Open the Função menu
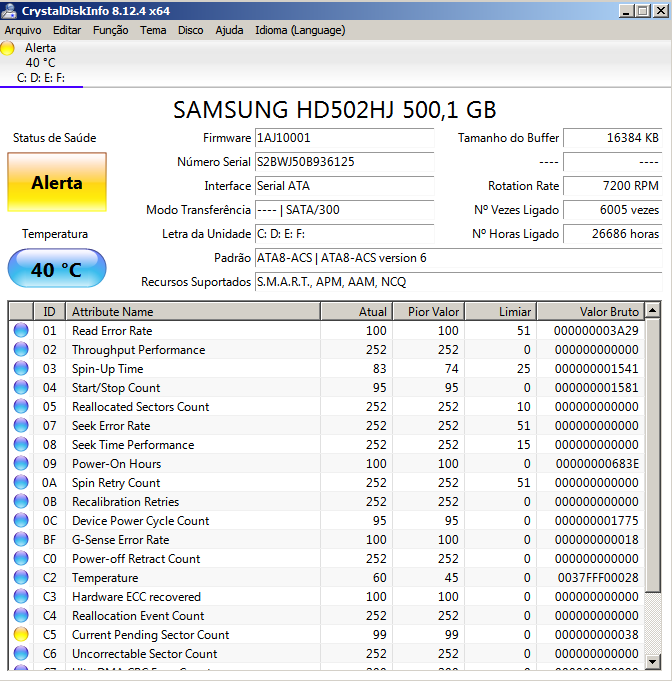 tap(110, 30)
